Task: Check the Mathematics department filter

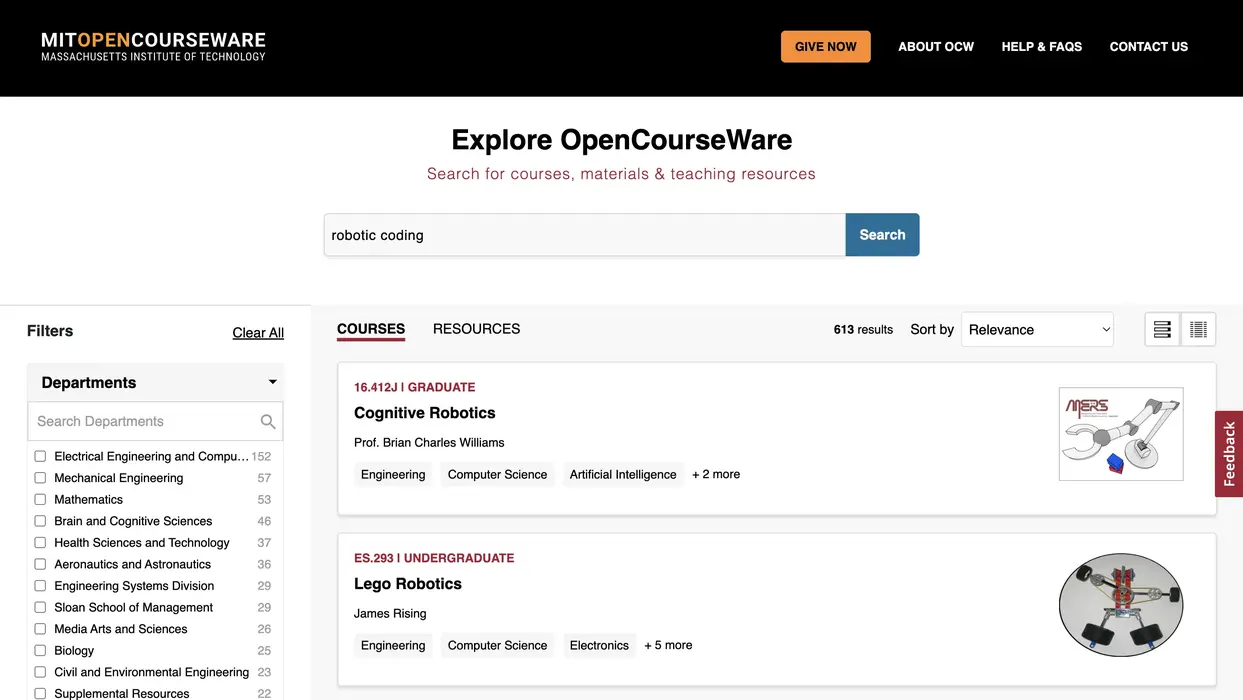Action: click(40, 499)
